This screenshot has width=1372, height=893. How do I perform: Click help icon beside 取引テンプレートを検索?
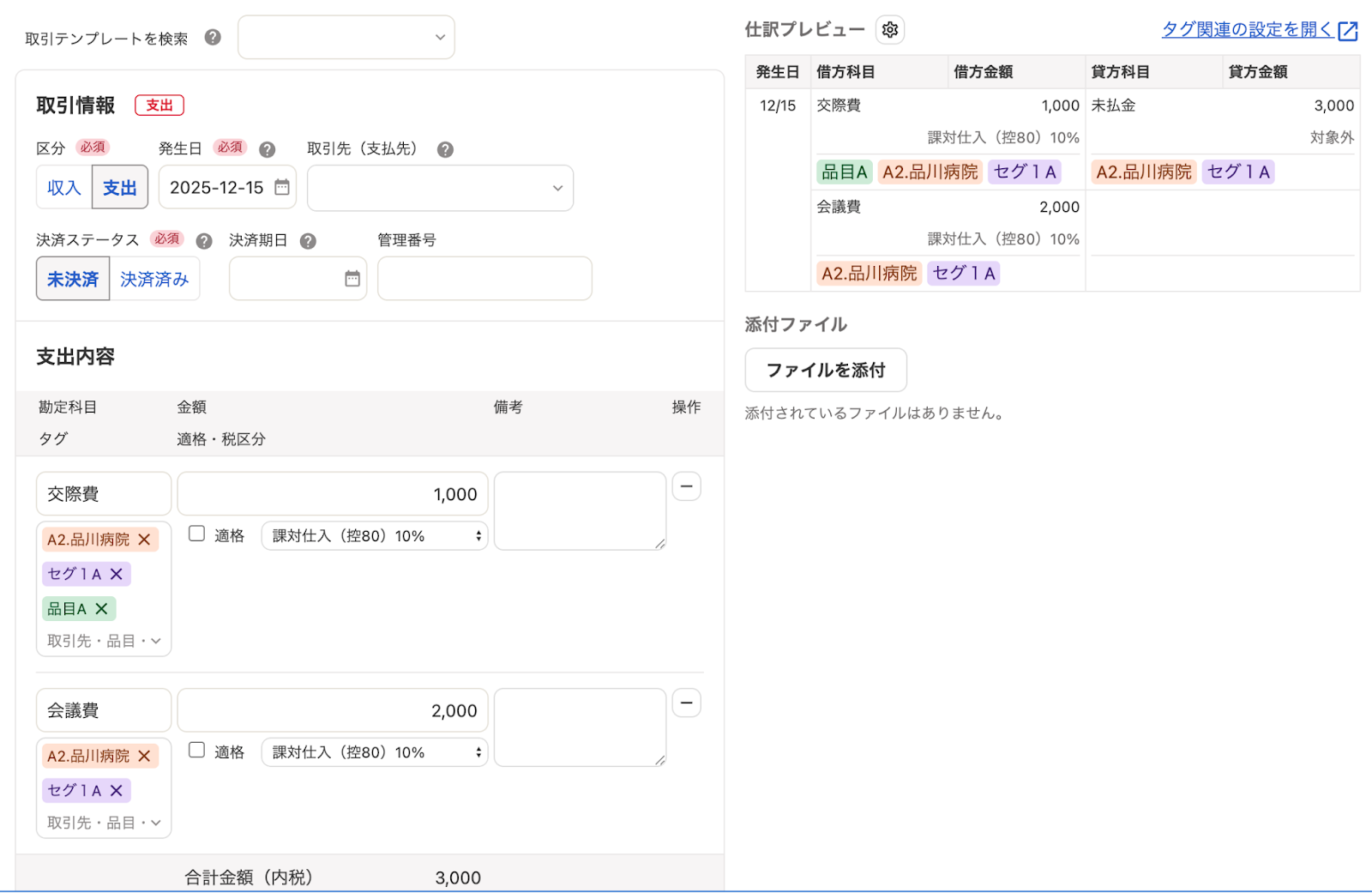(x=213, y=38)
